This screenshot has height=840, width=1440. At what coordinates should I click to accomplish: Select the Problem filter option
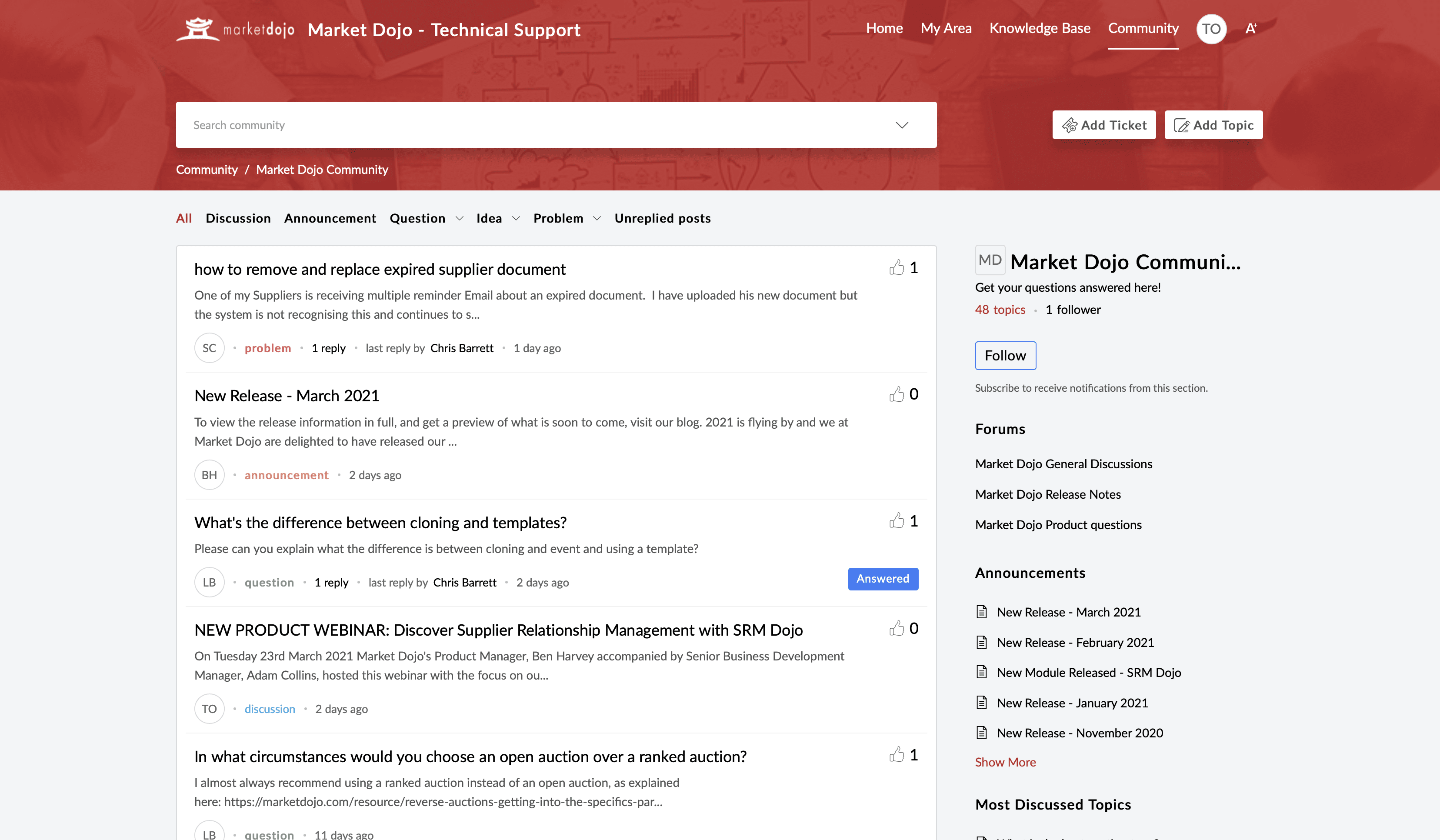click(558, 218)
